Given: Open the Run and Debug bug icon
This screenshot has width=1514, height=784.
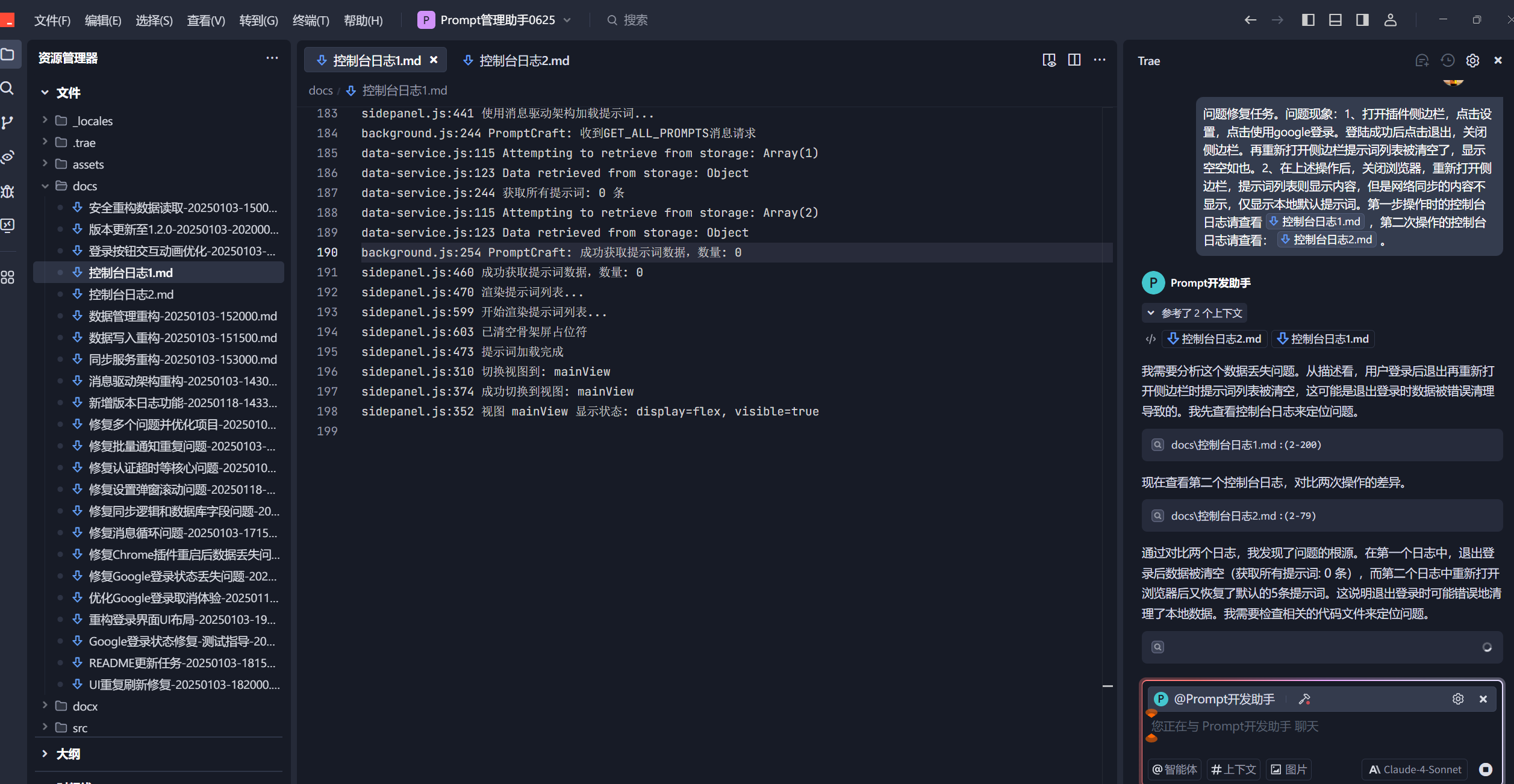Looking at the screenshot, I should pyautogui.click(x=8, y=191).
